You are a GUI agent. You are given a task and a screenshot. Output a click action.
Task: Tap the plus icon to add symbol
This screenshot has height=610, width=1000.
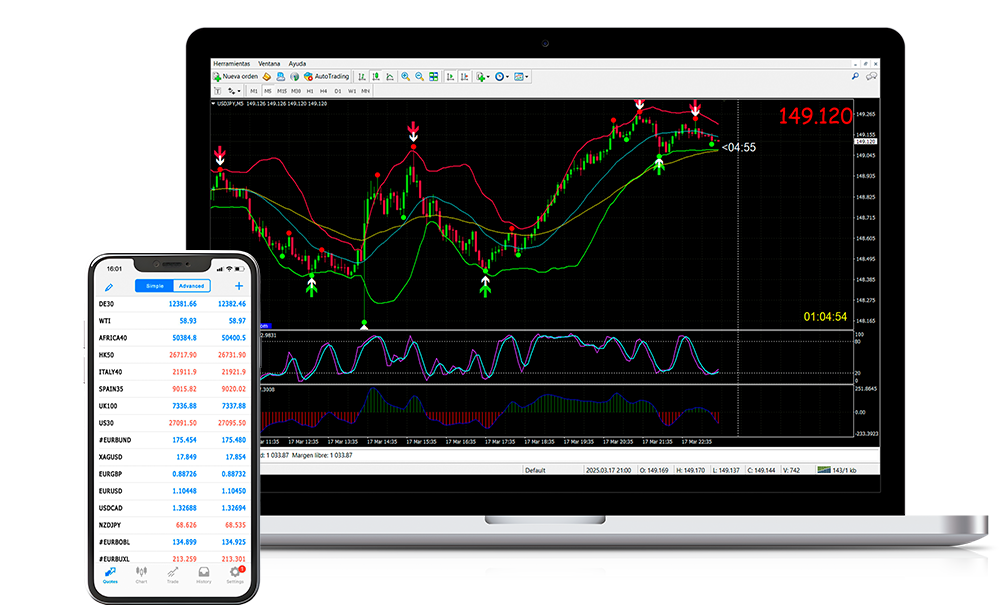238,286
